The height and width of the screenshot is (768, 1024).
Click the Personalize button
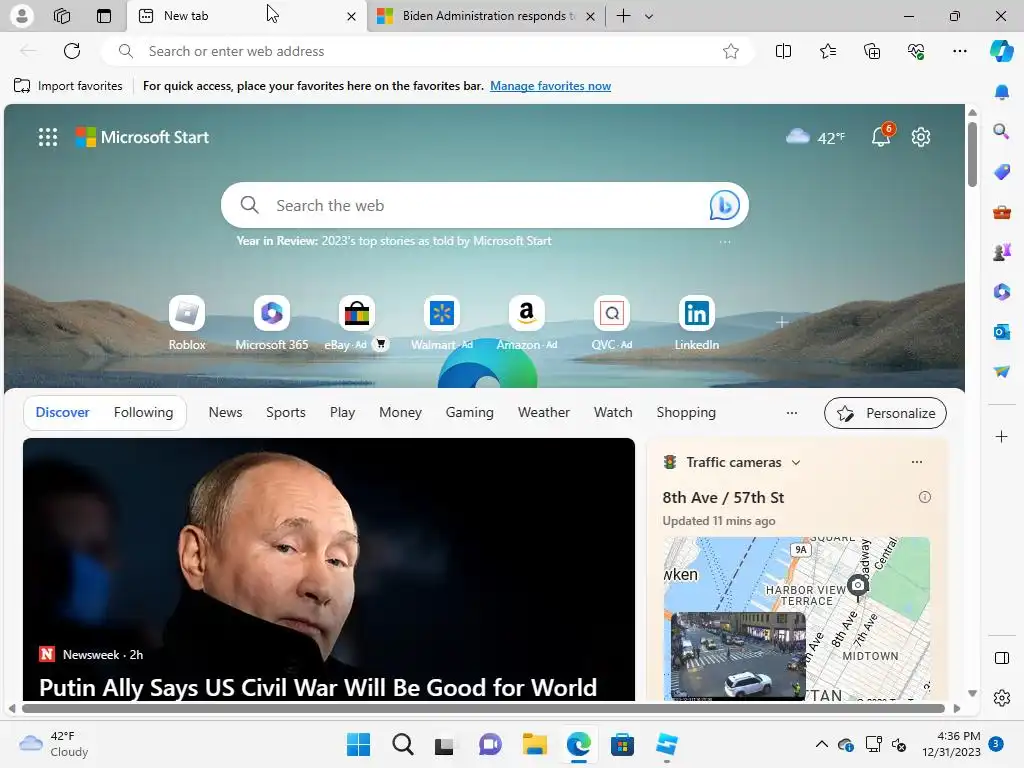click(885, 413)
